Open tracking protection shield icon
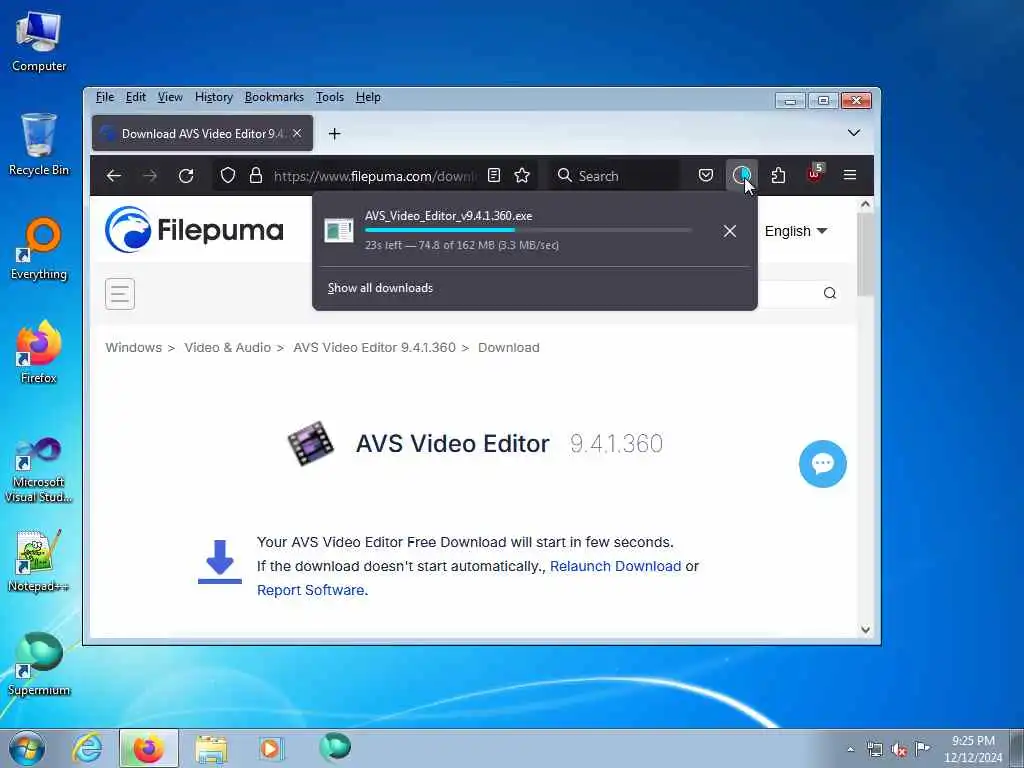This screenshot has width=1024, height=768. pyautogui.click(x=227, y=176)
